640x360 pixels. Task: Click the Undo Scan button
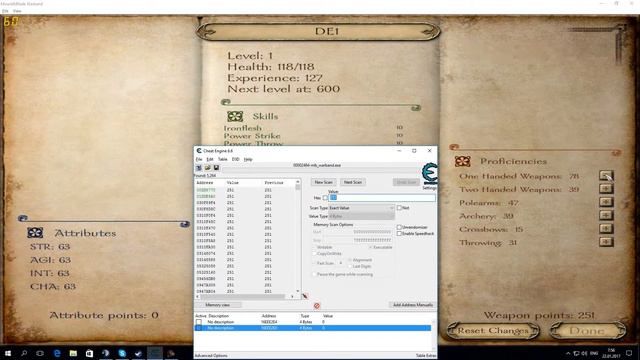(x=406, y=182)
